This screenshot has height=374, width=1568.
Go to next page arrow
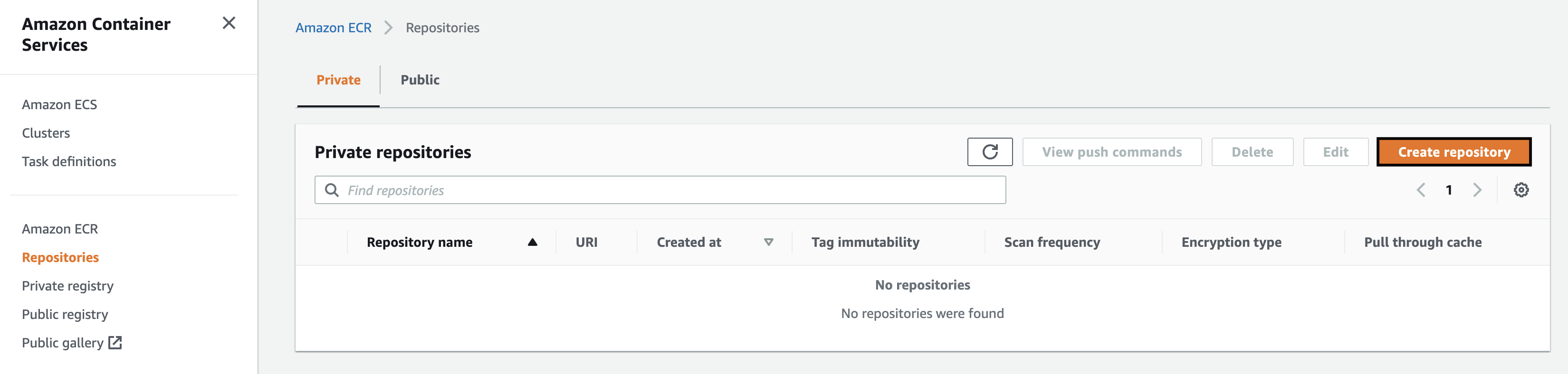1477,190
